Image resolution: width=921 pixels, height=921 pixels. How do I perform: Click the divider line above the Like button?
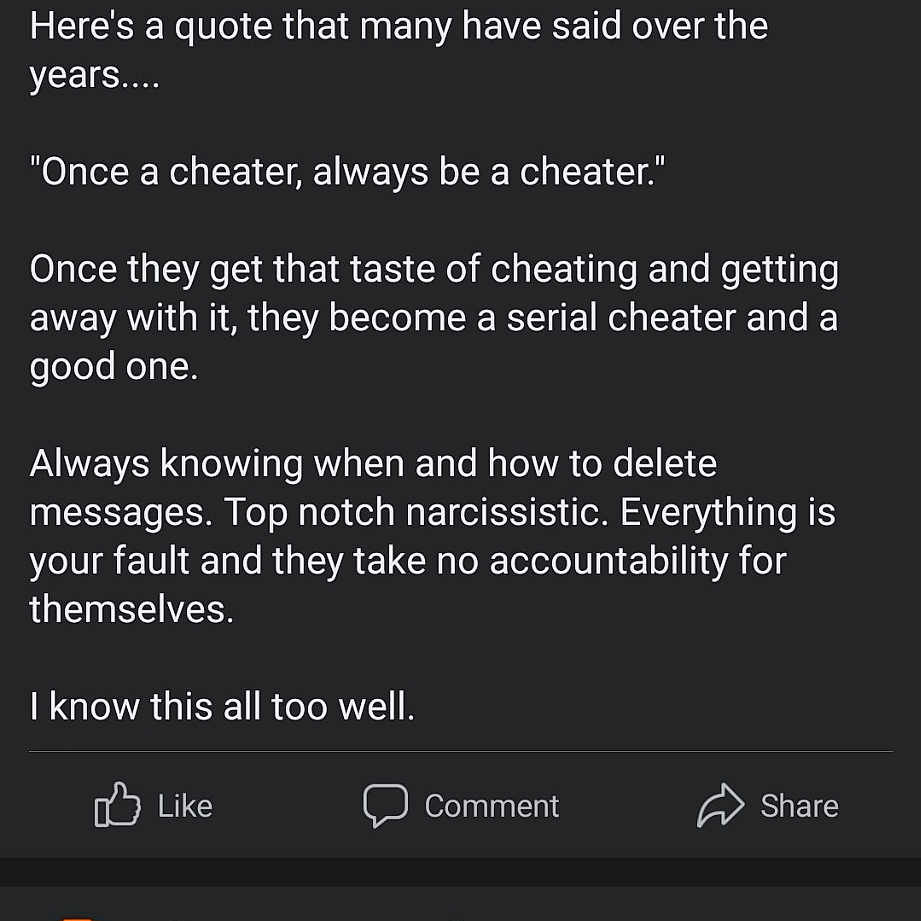click(x=460, y=751)
